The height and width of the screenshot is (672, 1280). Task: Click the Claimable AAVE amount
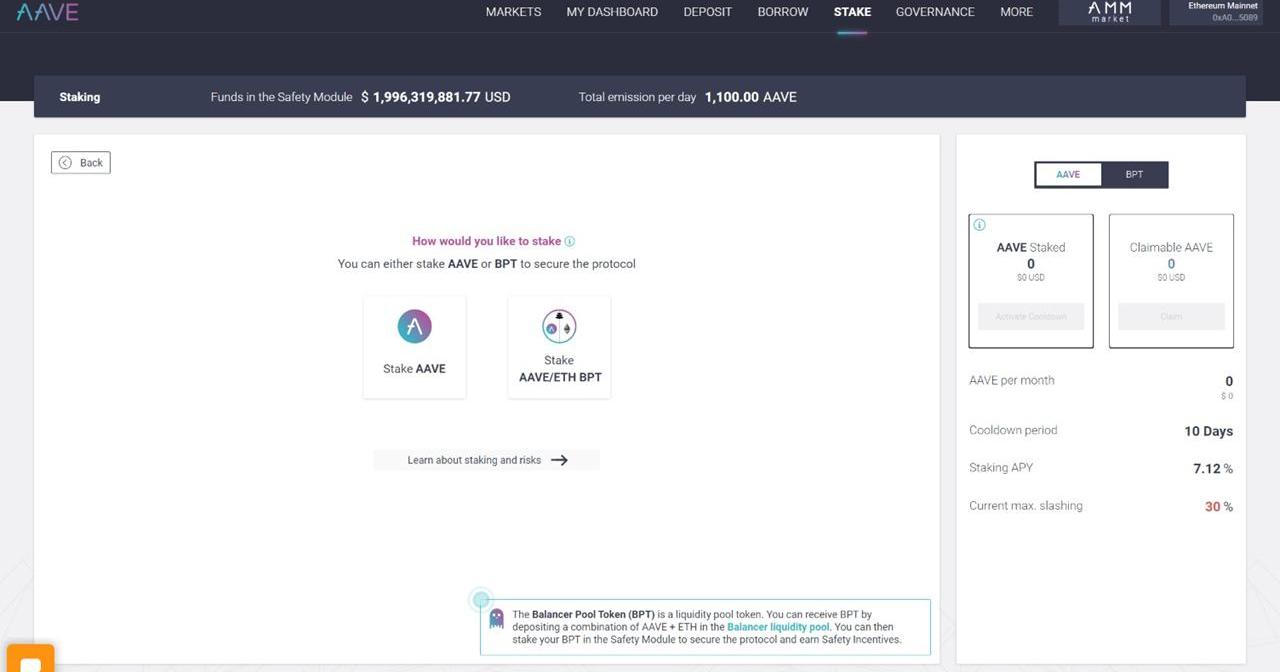1171,264
